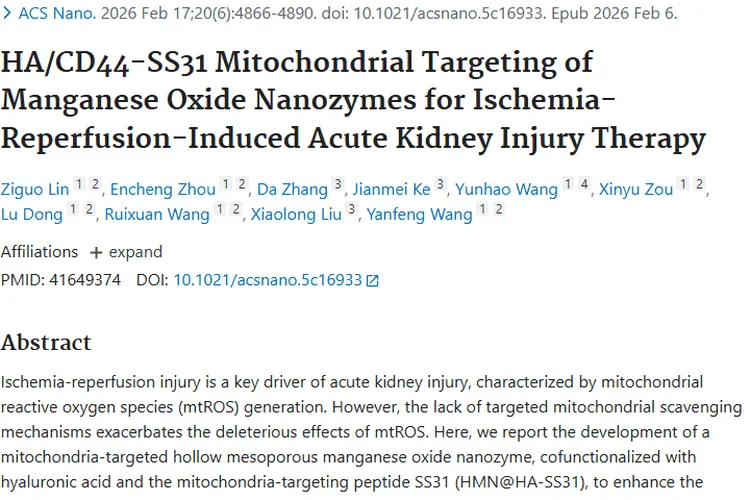The width and height of the screenshot is (750, 500).
Task: Select author Encheng Zhou
Action: tap(160, 189)
